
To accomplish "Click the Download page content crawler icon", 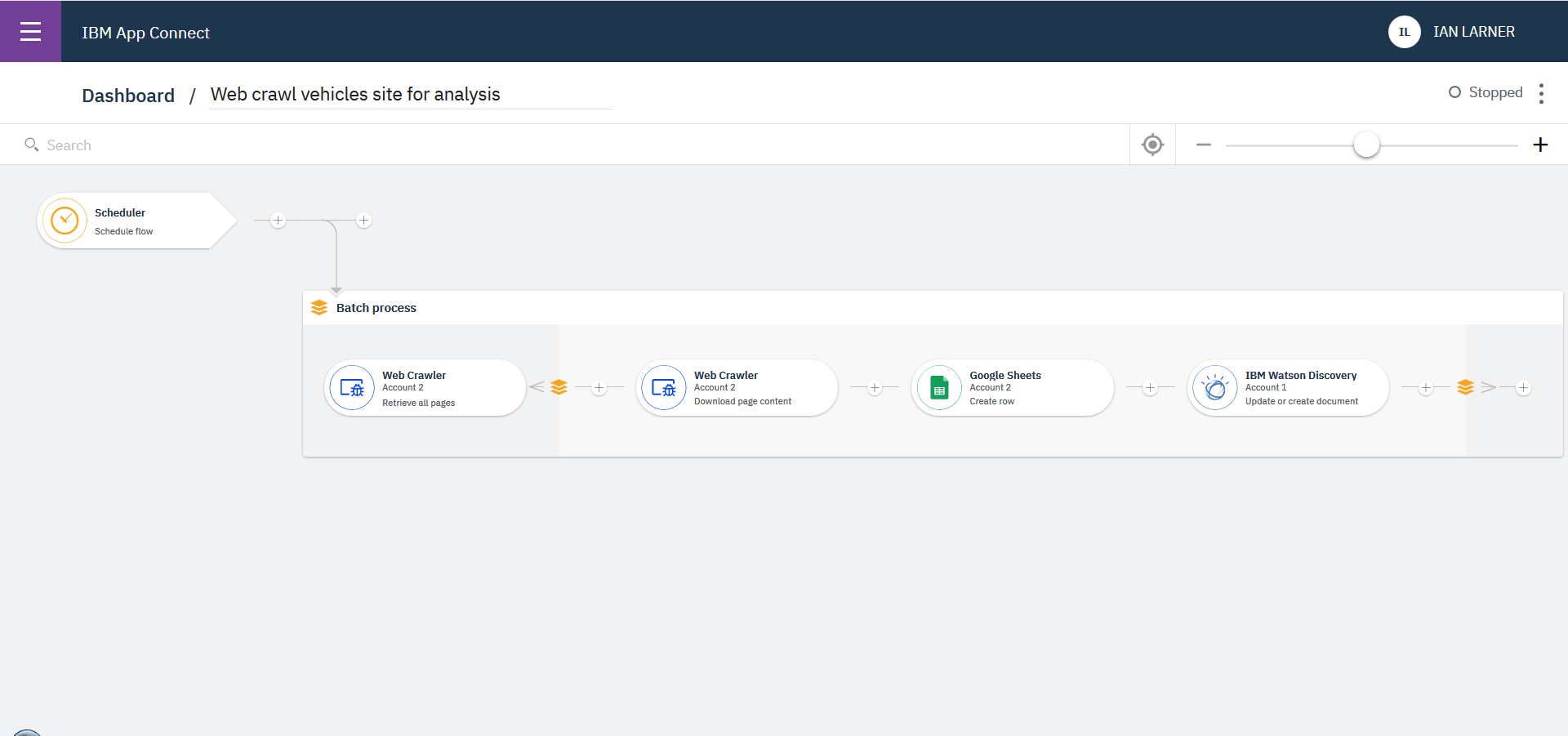I will coord(664,388).
